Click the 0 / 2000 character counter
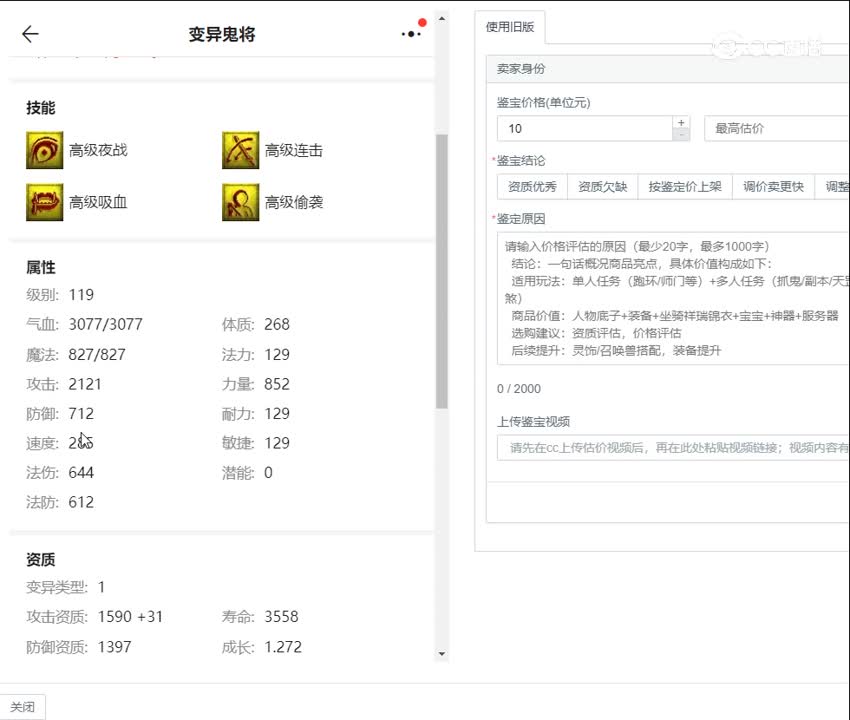This screenshot has height=720, width=850. click(x=519, y=389)
